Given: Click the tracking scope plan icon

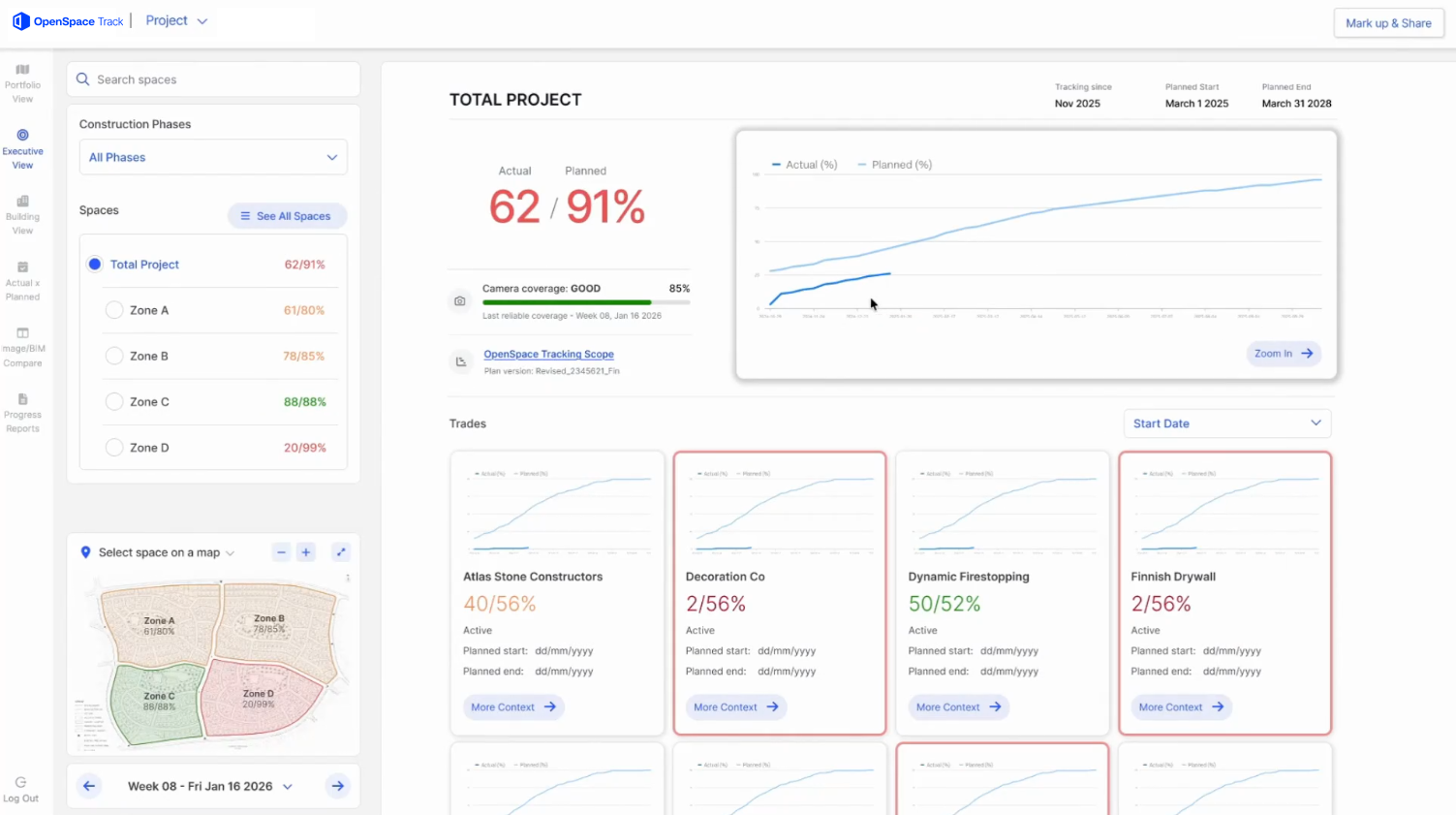Looking at the screenshot, I should point(461,361).
